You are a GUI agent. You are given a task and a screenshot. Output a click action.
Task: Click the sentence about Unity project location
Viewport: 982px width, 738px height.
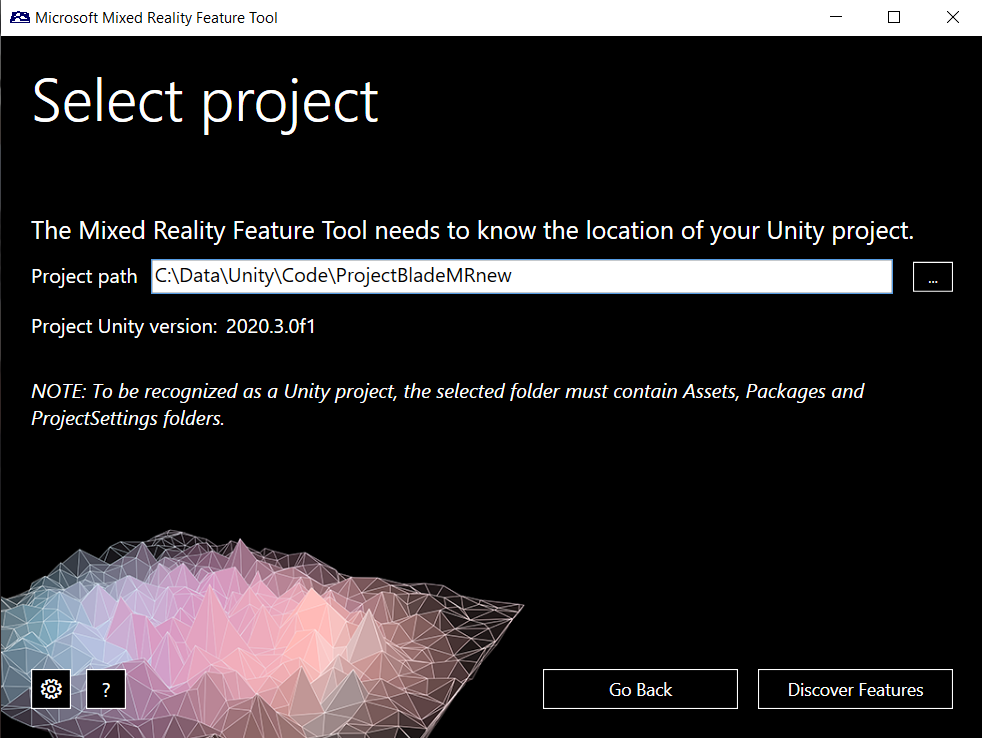click(x=472, y=231)
